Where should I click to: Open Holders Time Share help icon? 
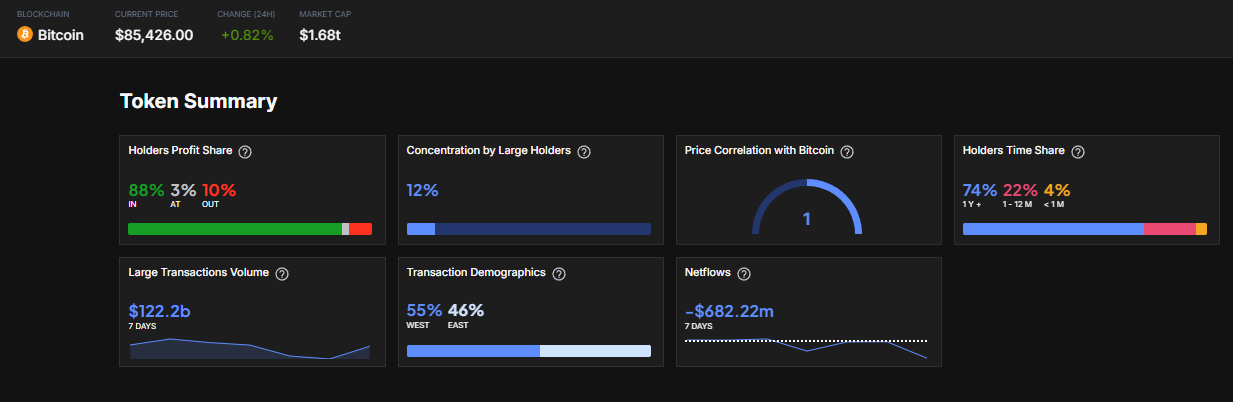(1078, 151)
